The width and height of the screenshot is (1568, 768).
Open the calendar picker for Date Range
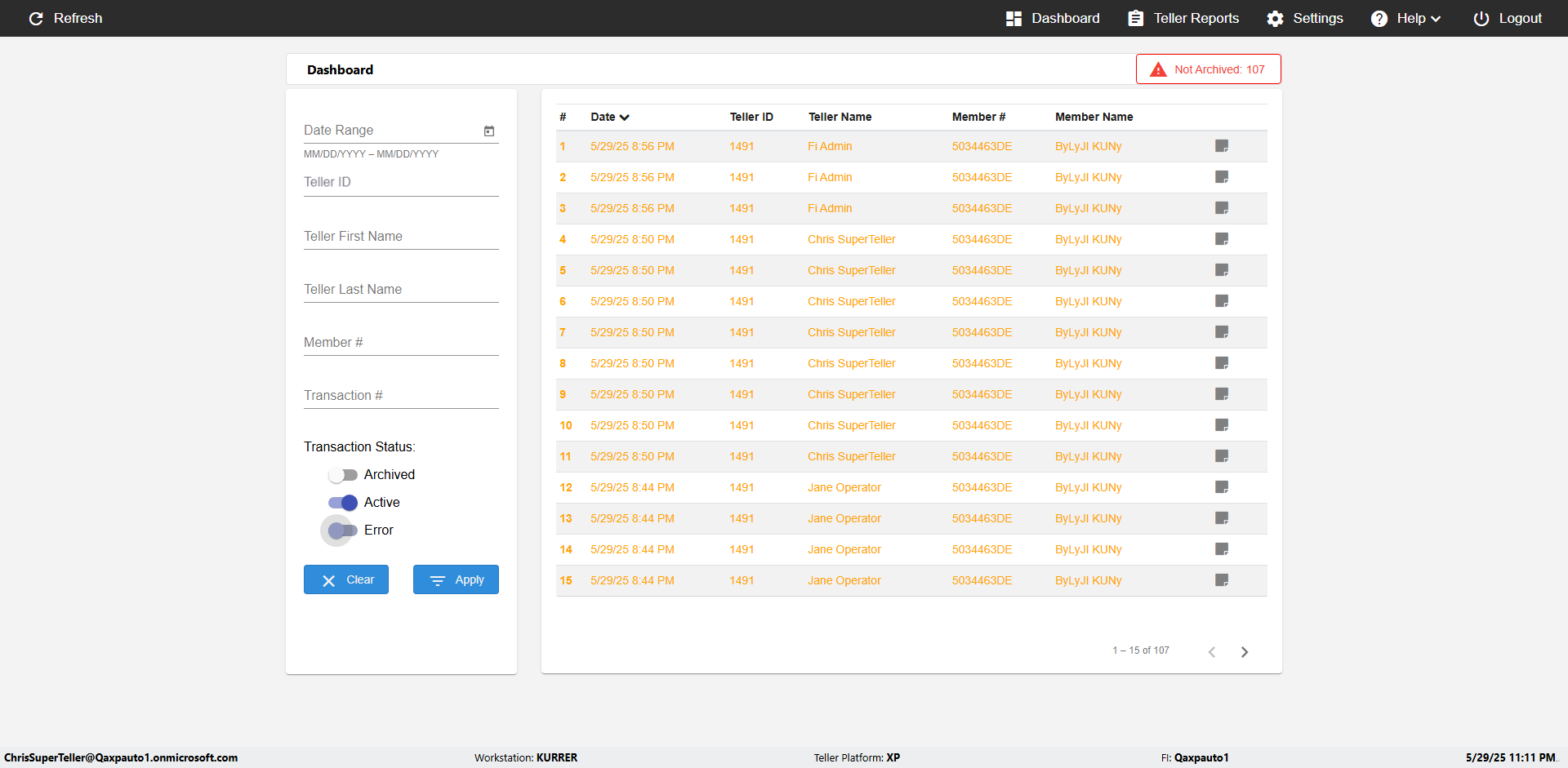(489, 131)
